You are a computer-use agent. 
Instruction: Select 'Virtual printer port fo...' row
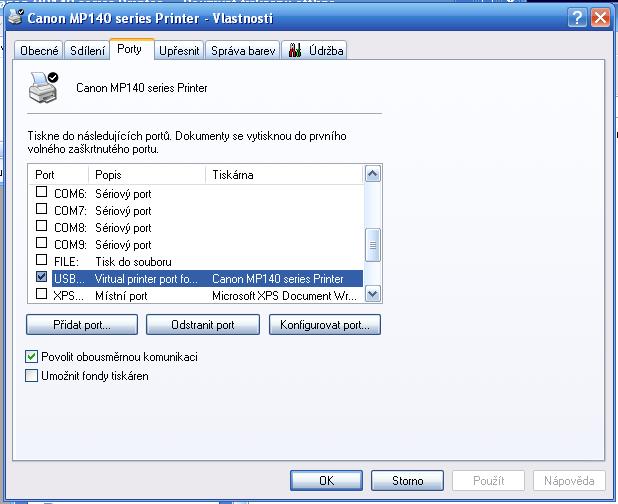(x=196, y=279)
